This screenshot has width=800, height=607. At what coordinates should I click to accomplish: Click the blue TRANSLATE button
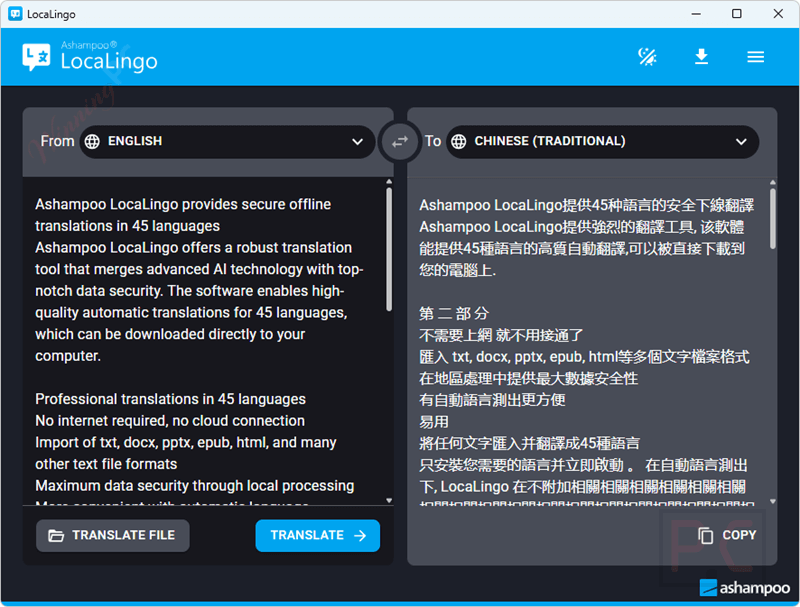click(317, 536)
